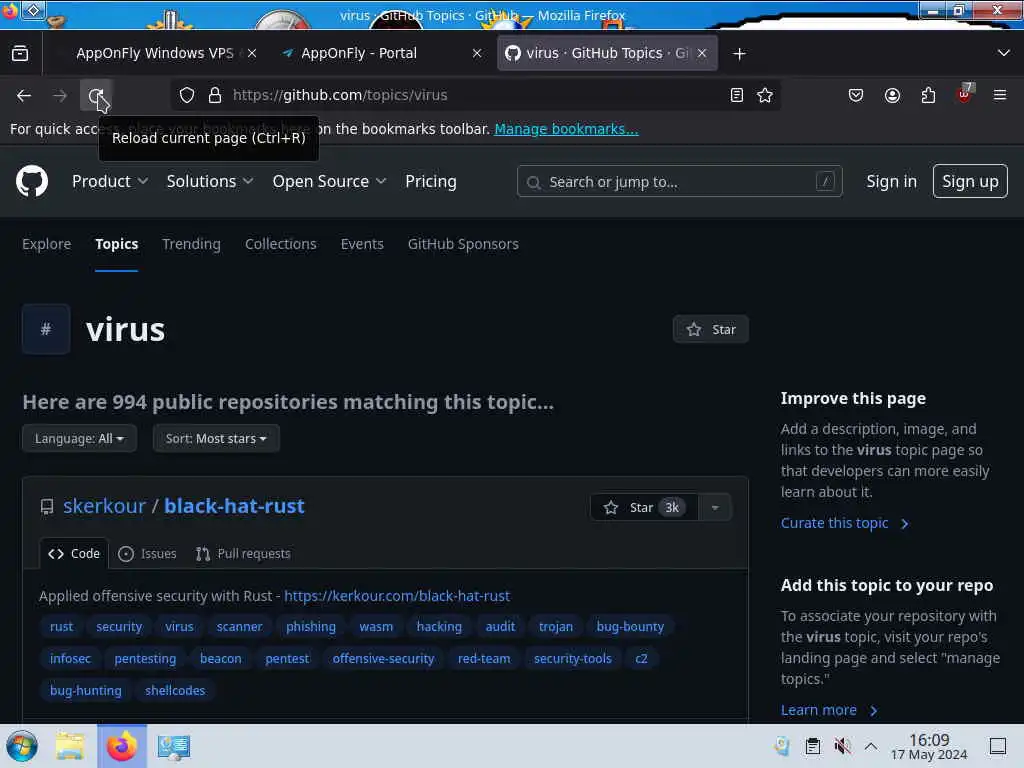This screenshot has width=1024, height=768.
Task: Close the AppOnFly - Portal tab
Action: (x=477, y=53)
